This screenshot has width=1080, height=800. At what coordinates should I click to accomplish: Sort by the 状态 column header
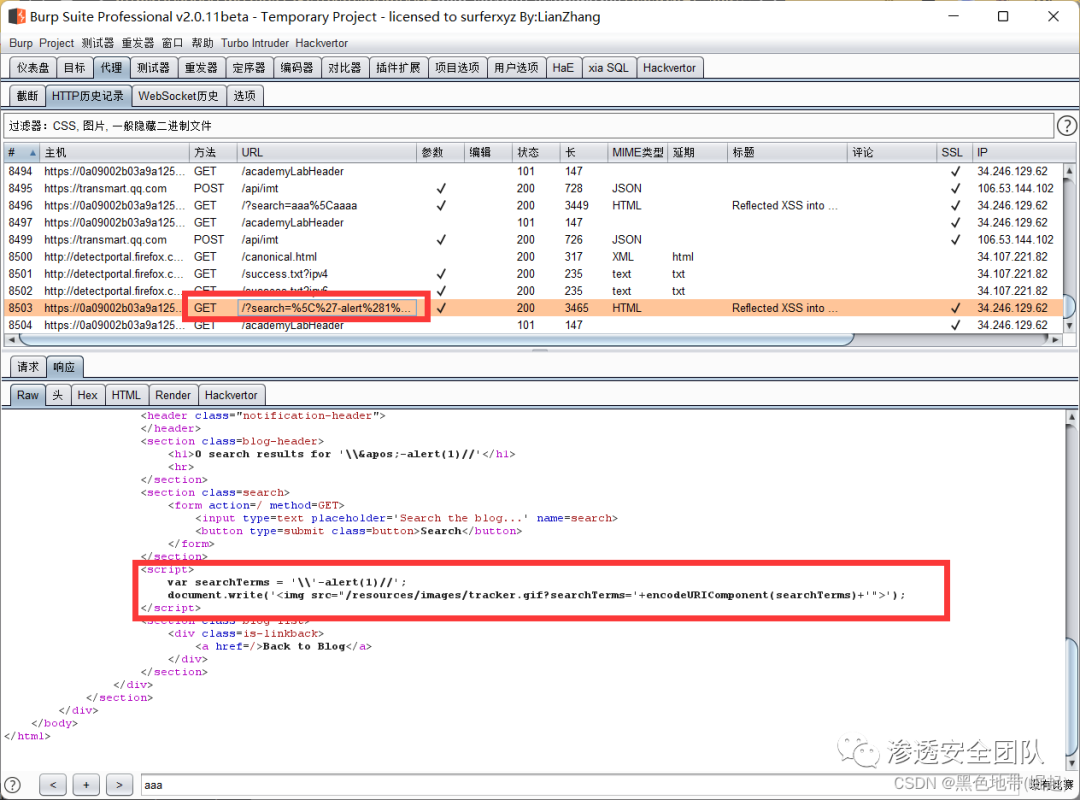tap(535, 152)
